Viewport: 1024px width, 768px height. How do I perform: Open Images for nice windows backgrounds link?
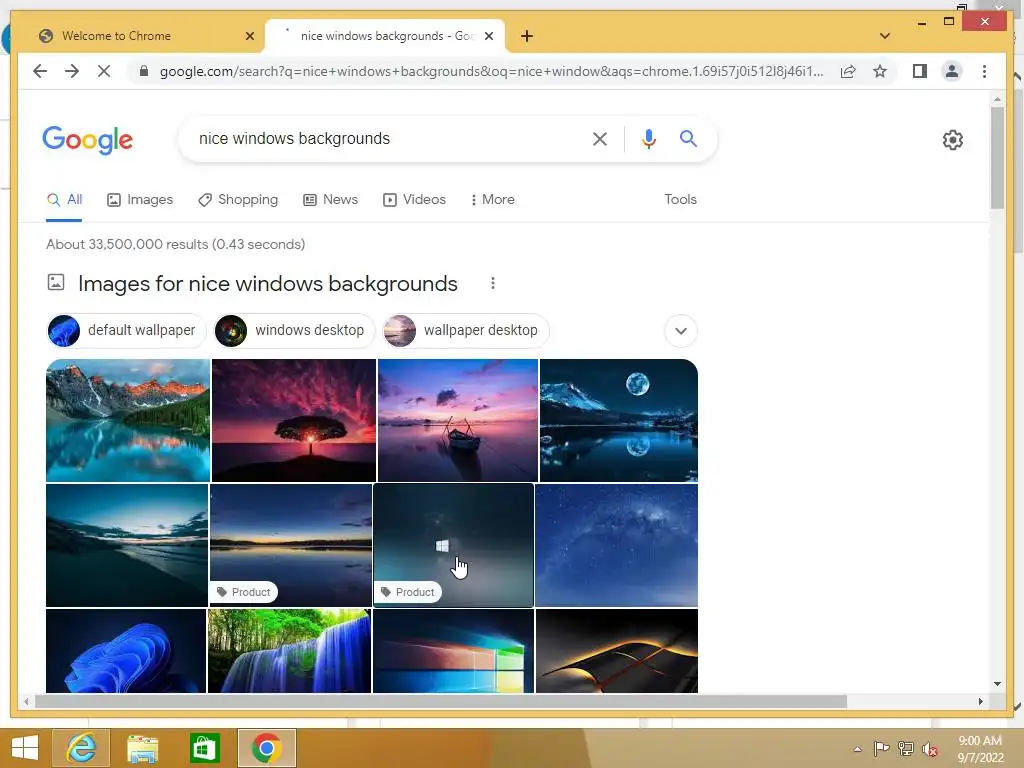point(268,283)
